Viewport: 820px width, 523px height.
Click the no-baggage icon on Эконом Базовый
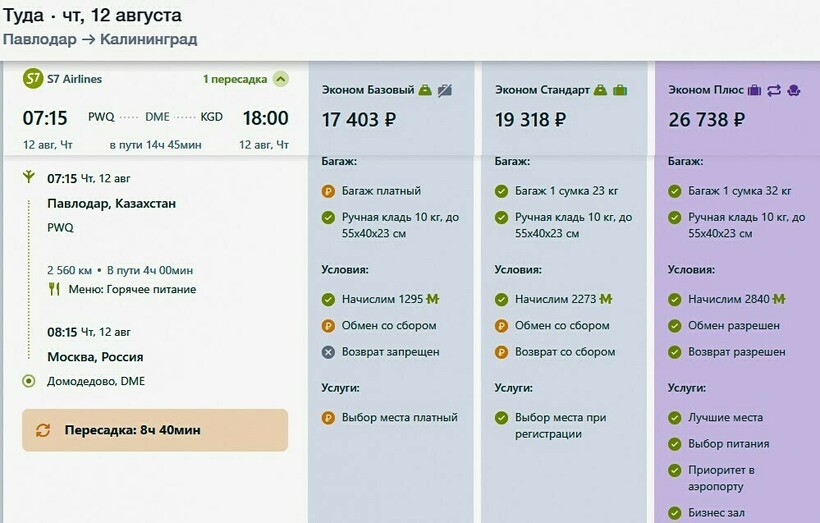(445, 90)
